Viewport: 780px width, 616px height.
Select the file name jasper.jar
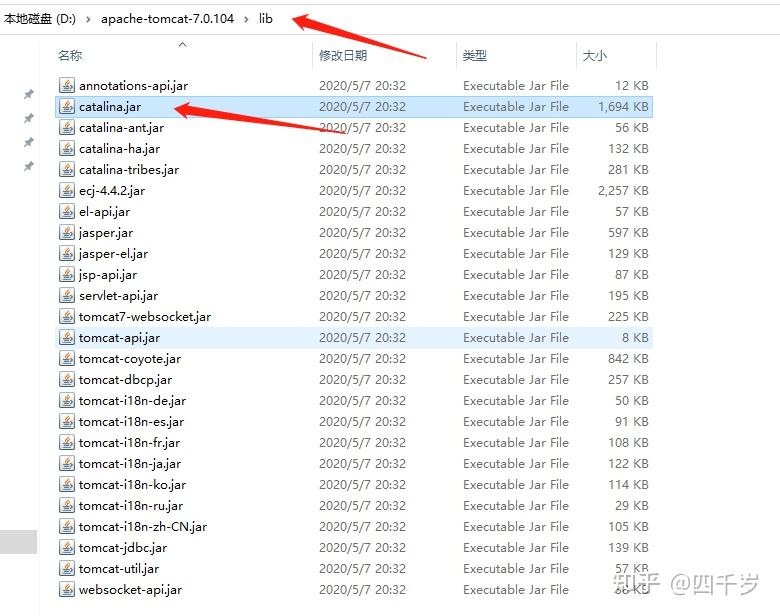[106, 232]
